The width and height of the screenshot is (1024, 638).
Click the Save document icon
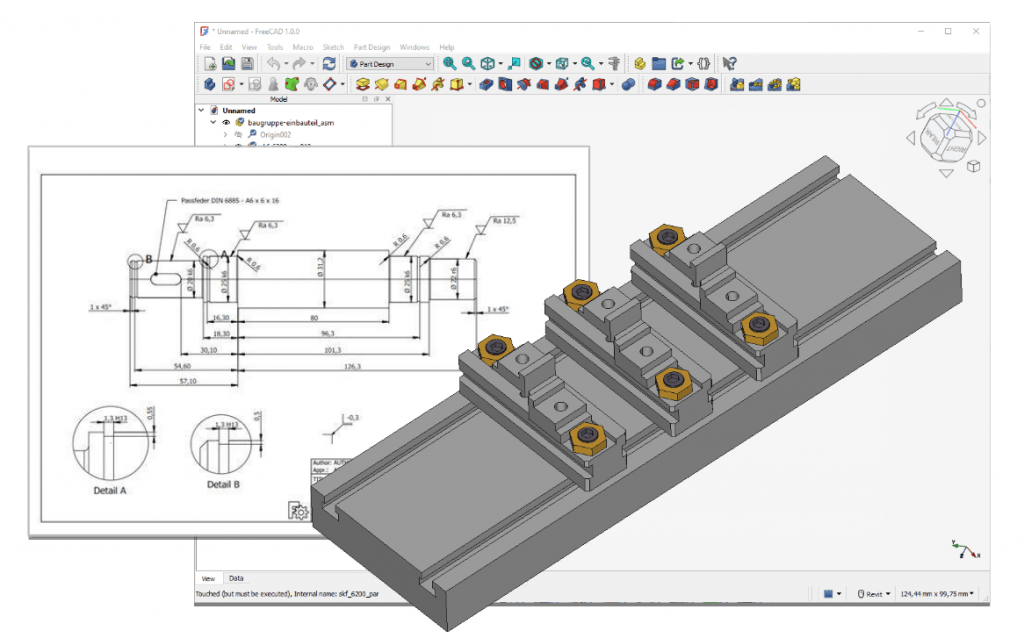coord(247,63)
